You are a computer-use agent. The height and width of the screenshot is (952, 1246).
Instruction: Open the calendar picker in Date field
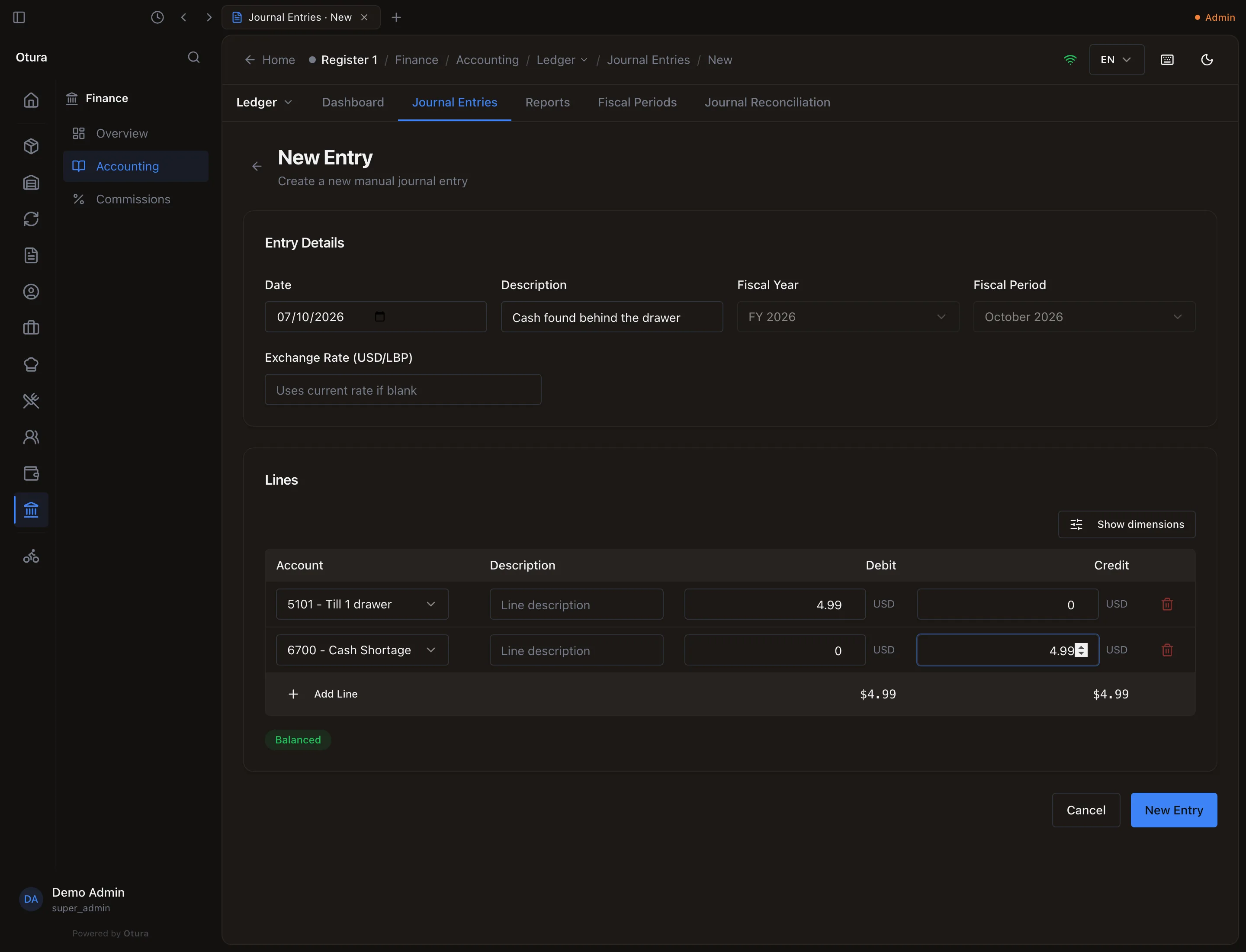coord(379,316)
